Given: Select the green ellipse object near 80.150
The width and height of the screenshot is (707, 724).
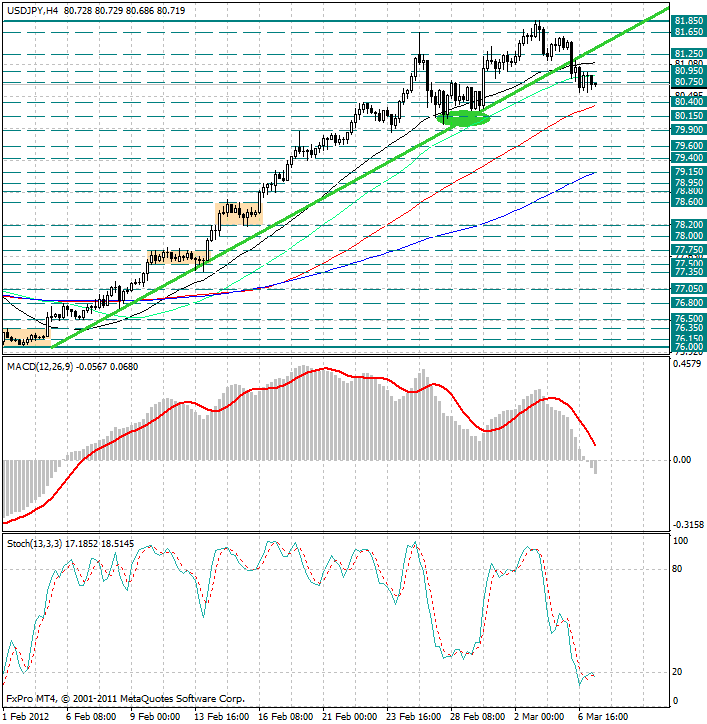Looking at the screenshot, I should coord(463,119).
